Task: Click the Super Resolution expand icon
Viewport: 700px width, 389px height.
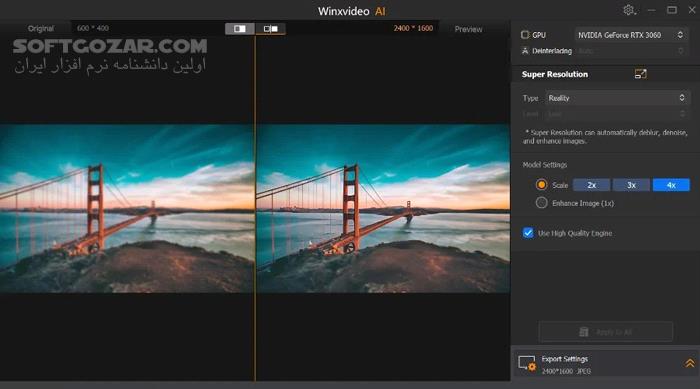Action: point(640,74)
